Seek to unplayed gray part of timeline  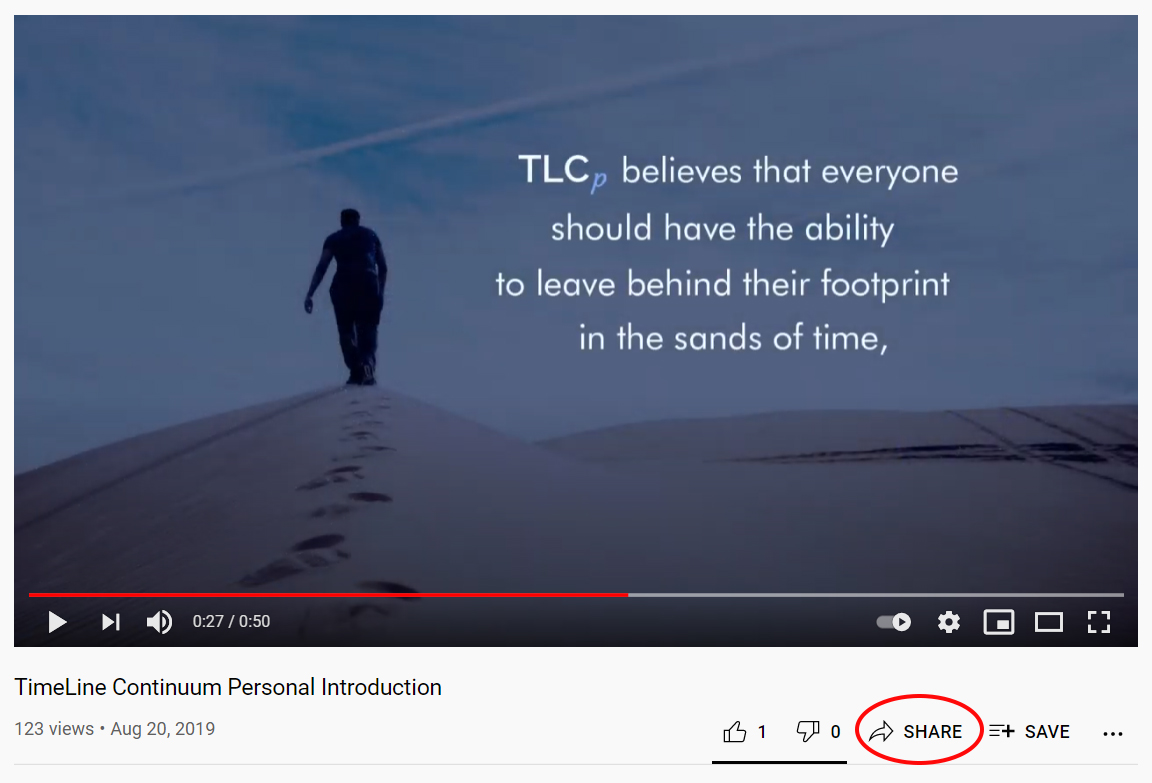876,594
